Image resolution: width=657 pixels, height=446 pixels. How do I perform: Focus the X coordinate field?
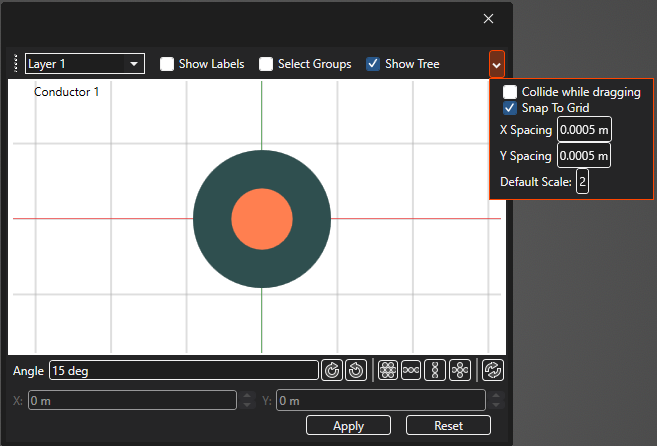pyautogui.click(x=132, y=400)
